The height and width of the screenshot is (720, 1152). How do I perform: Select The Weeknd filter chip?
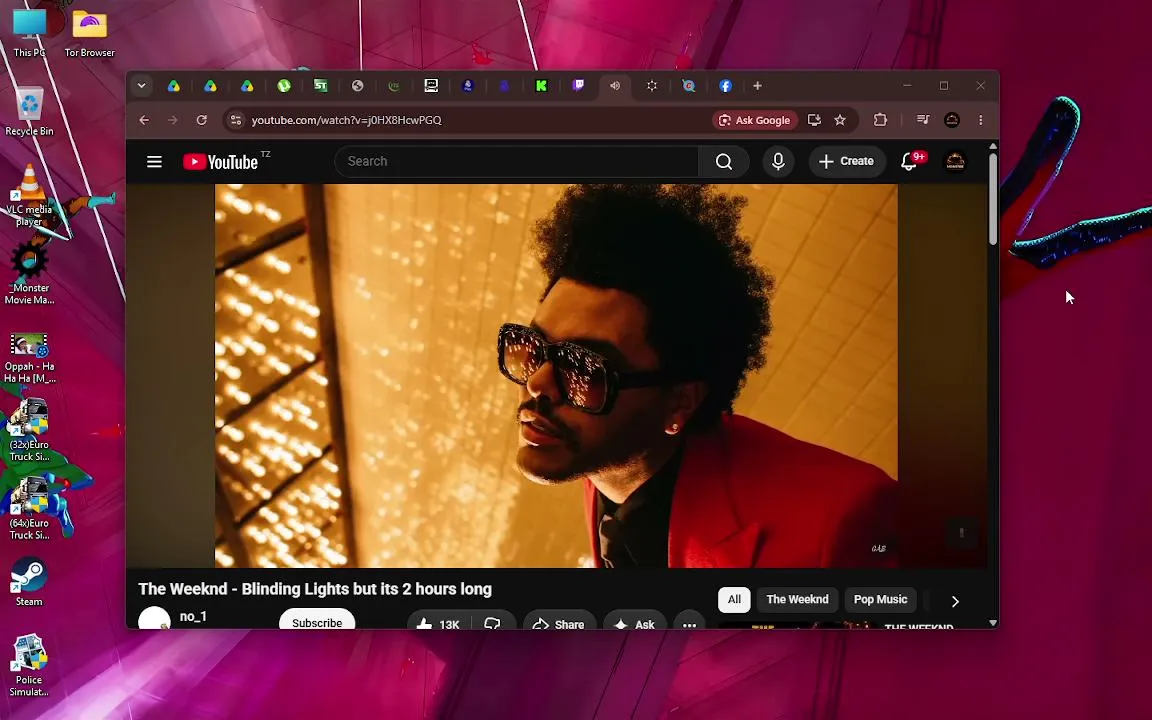coord(797,600)
